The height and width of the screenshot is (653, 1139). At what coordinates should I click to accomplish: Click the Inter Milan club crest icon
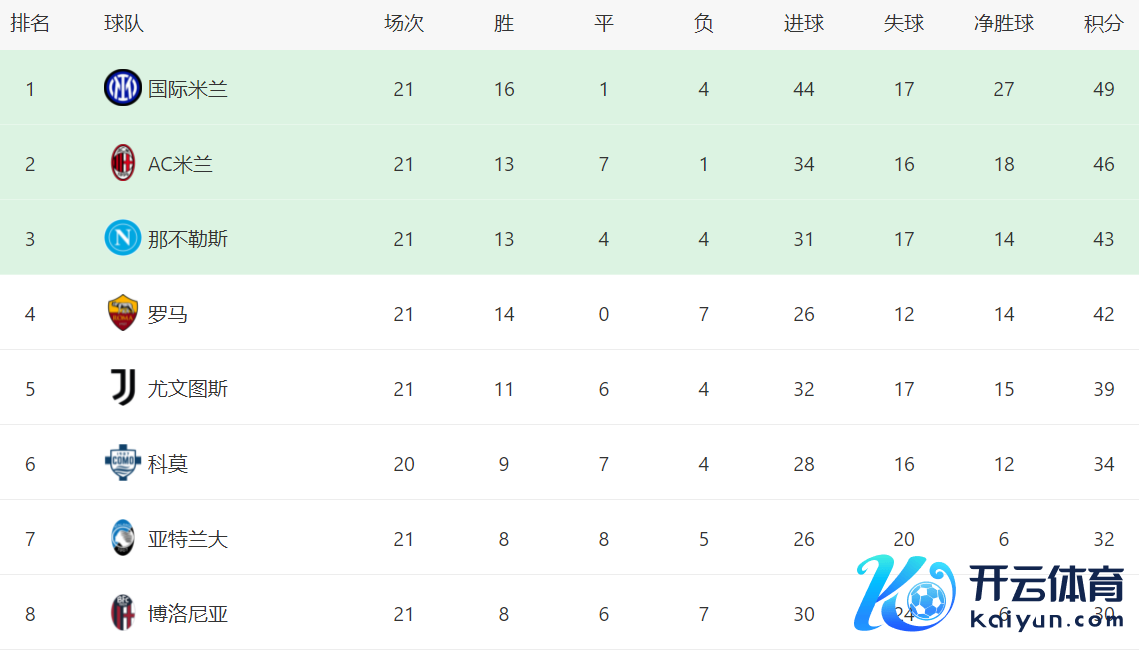tap(122, 88)
